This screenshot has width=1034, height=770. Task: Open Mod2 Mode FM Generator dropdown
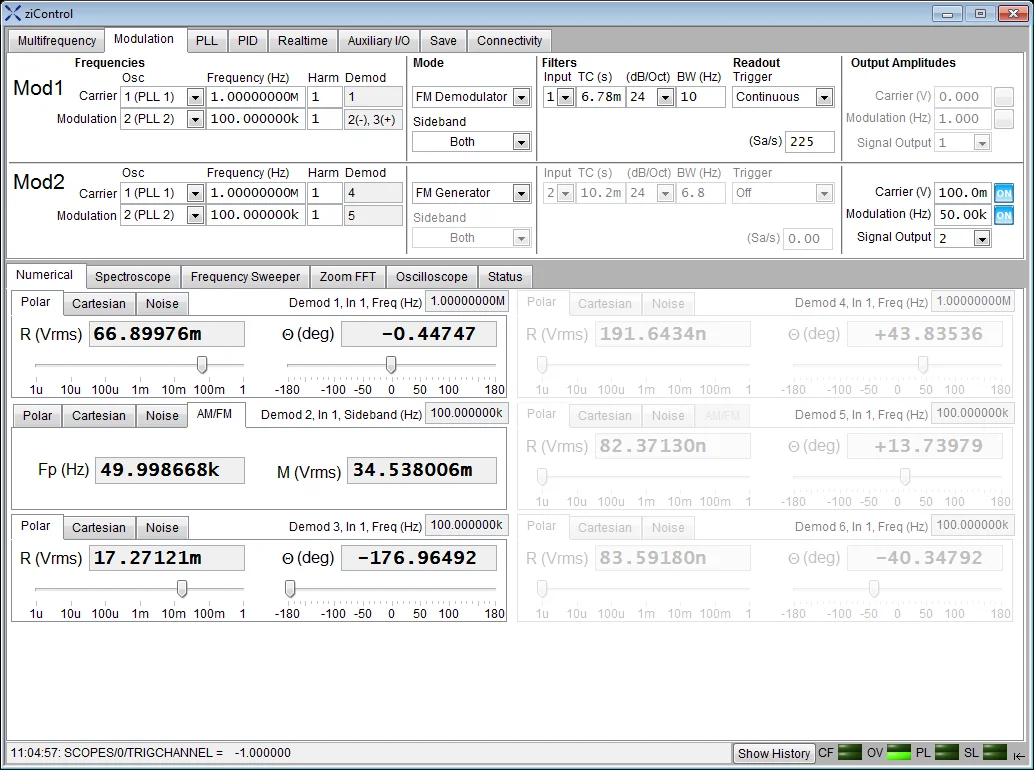click(521, 194)
